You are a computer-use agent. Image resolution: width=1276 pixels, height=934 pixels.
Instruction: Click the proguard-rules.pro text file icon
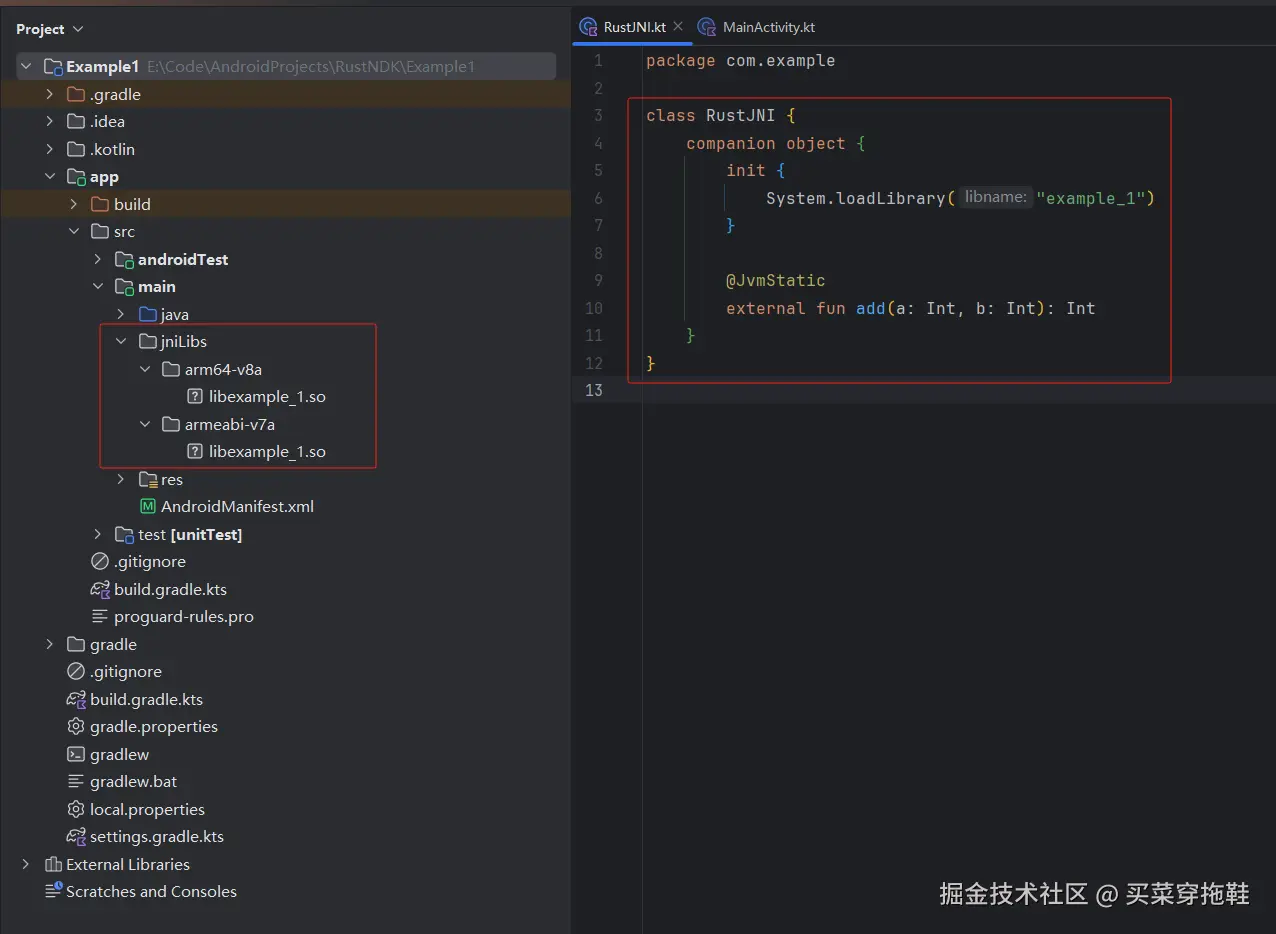click(x=100, y=616)
